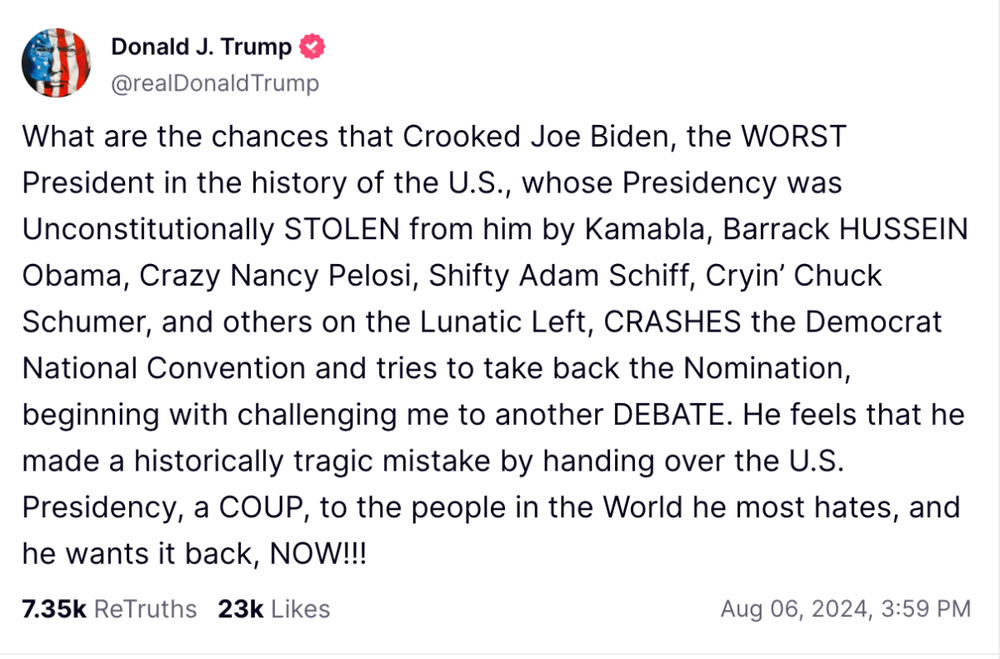This screenshot has width=1000, height=659.
Task: Click the closing NOW!!! text
Action: click(x=318, y=554)
